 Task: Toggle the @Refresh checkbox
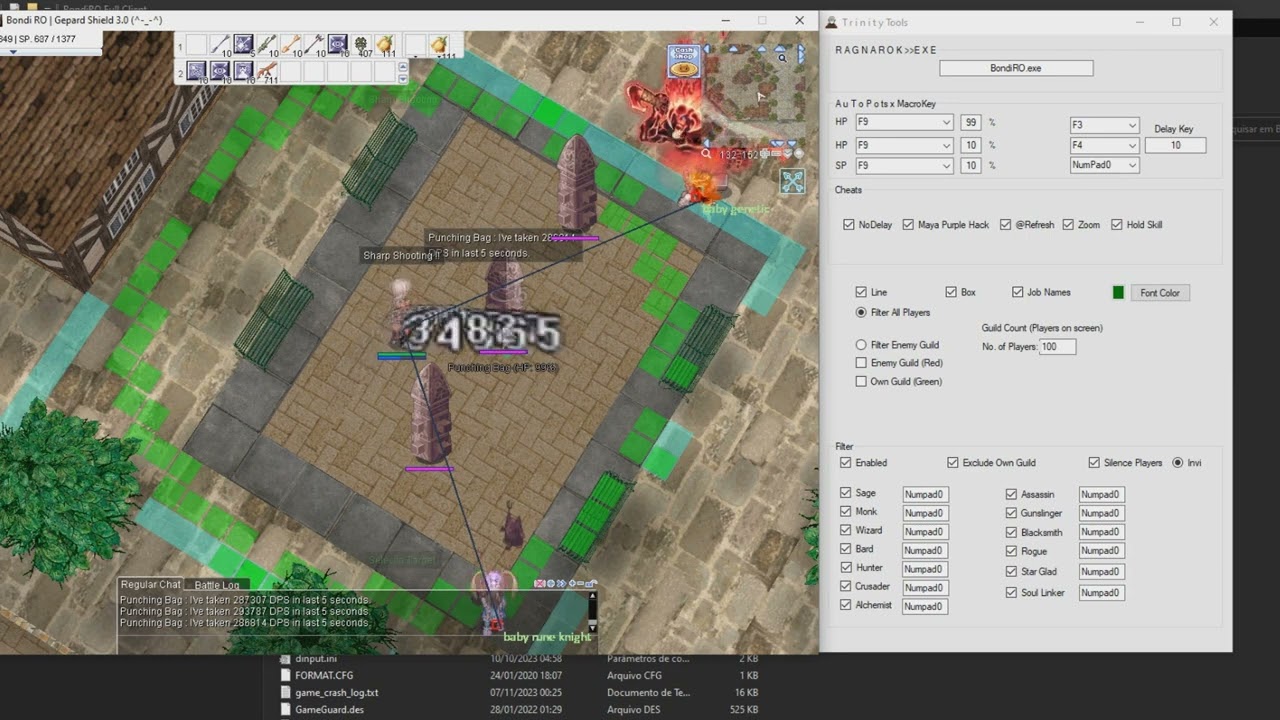click(x=1006, y=225)
